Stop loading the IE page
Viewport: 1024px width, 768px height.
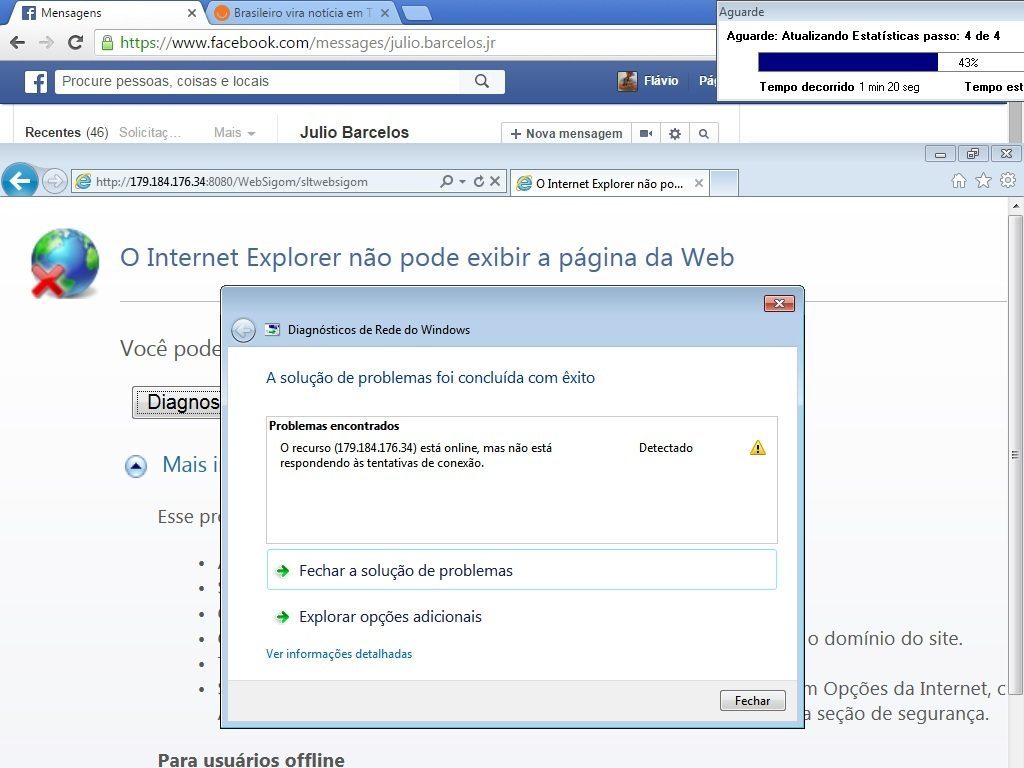tap(495, 182)
